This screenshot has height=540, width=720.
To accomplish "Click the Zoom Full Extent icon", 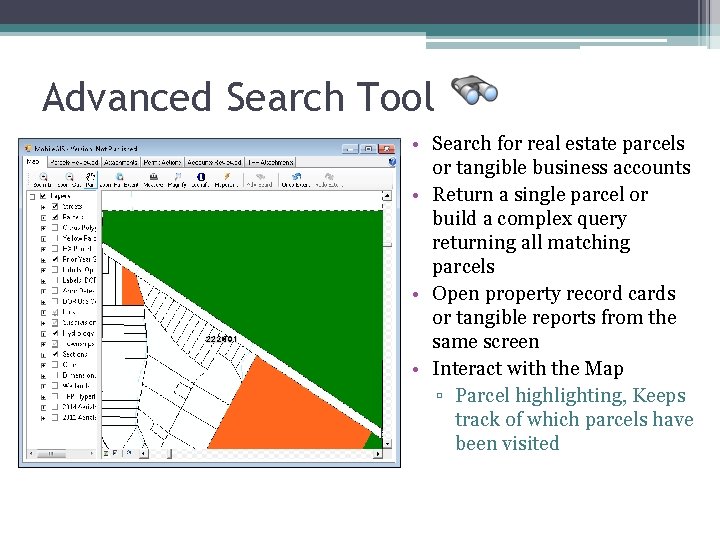I will [x=119, y=177].
